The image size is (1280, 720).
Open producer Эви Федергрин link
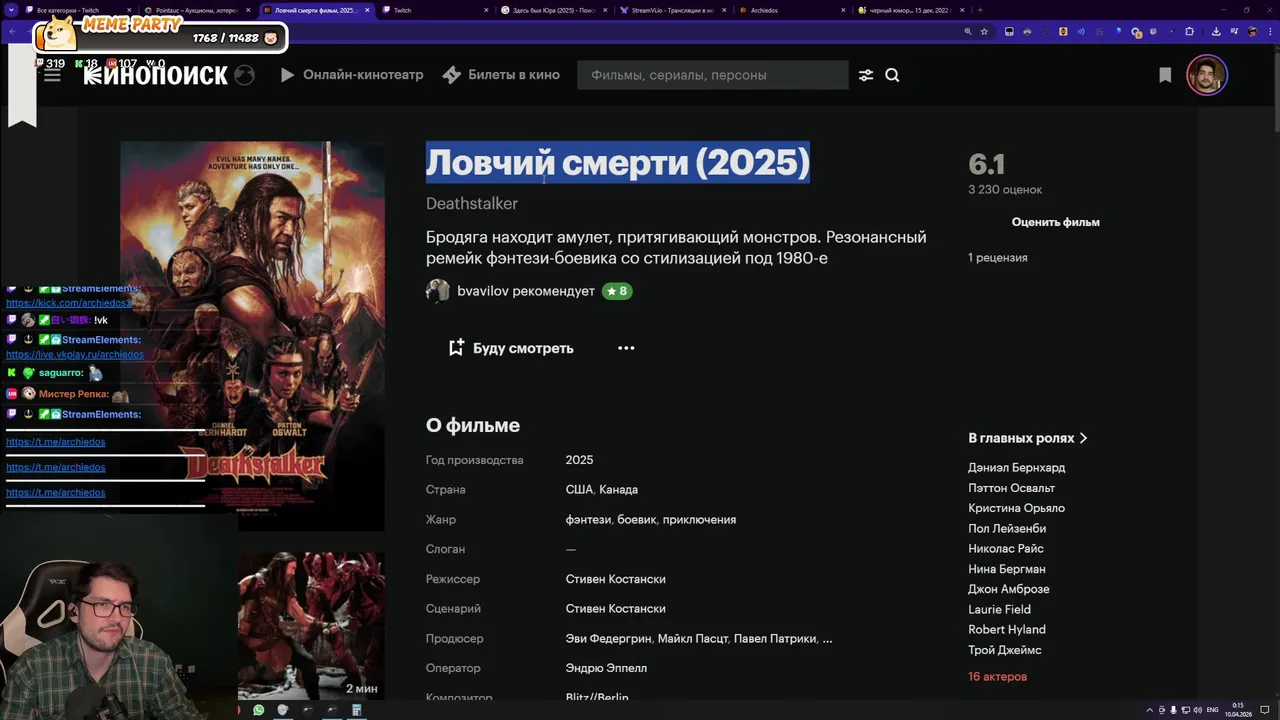pyautogui.click(x=609, y=638)
